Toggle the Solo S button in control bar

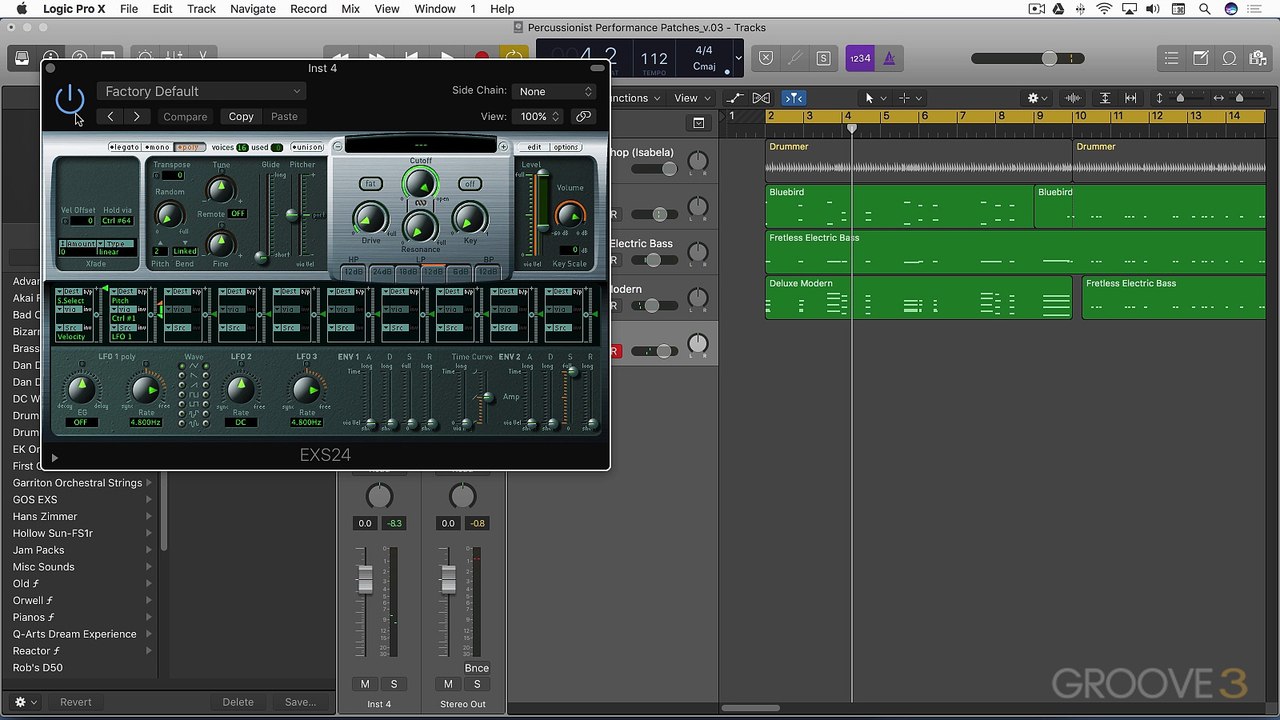pos(823,58)
